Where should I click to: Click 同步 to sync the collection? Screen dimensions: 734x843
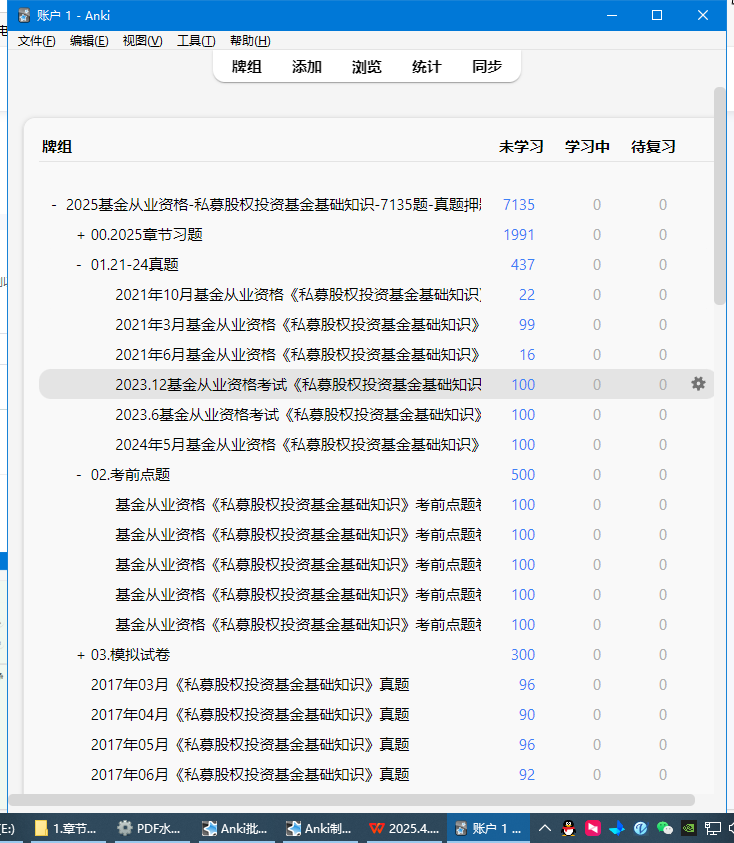pos(487,67)
